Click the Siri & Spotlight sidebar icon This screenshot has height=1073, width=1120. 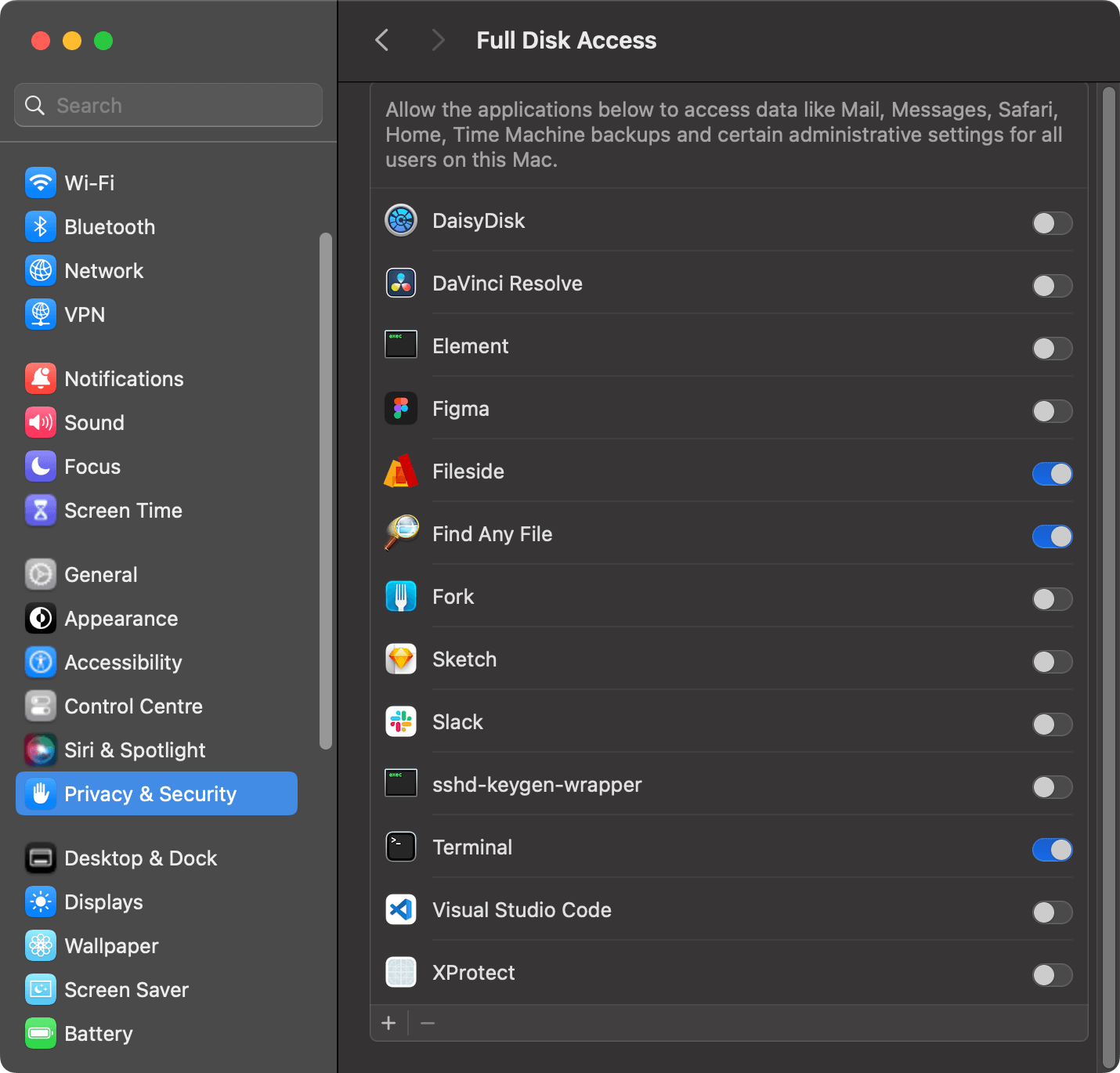[40, 750]
